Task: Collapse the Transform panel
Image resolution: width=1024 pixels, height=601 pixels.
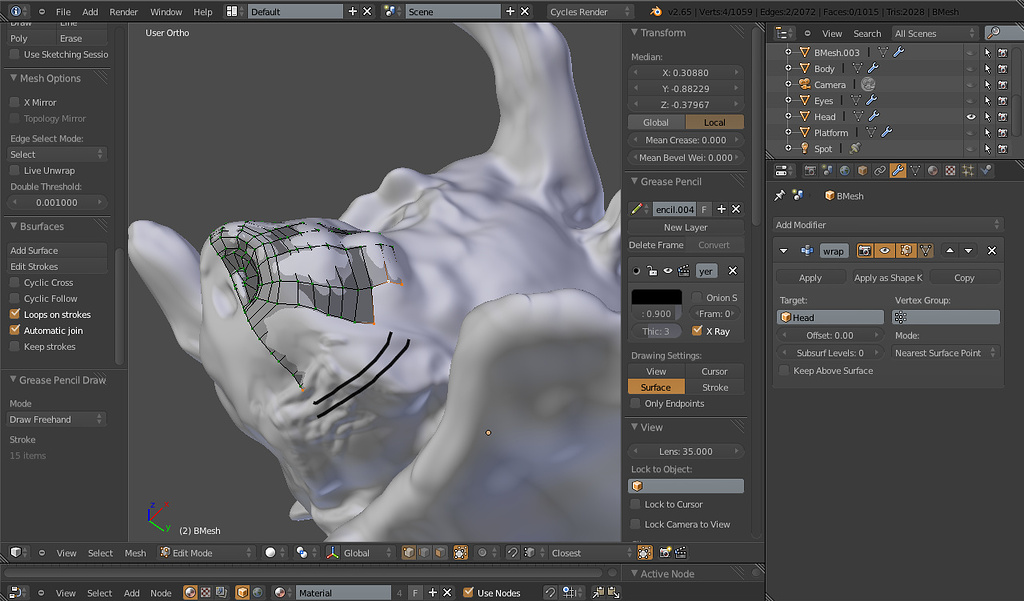Action: 634,32
